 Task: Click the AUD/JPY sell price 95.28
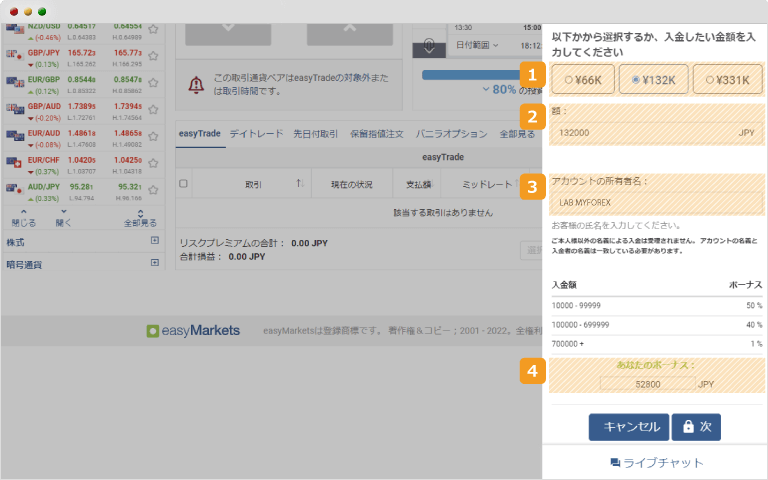point(81,187)
